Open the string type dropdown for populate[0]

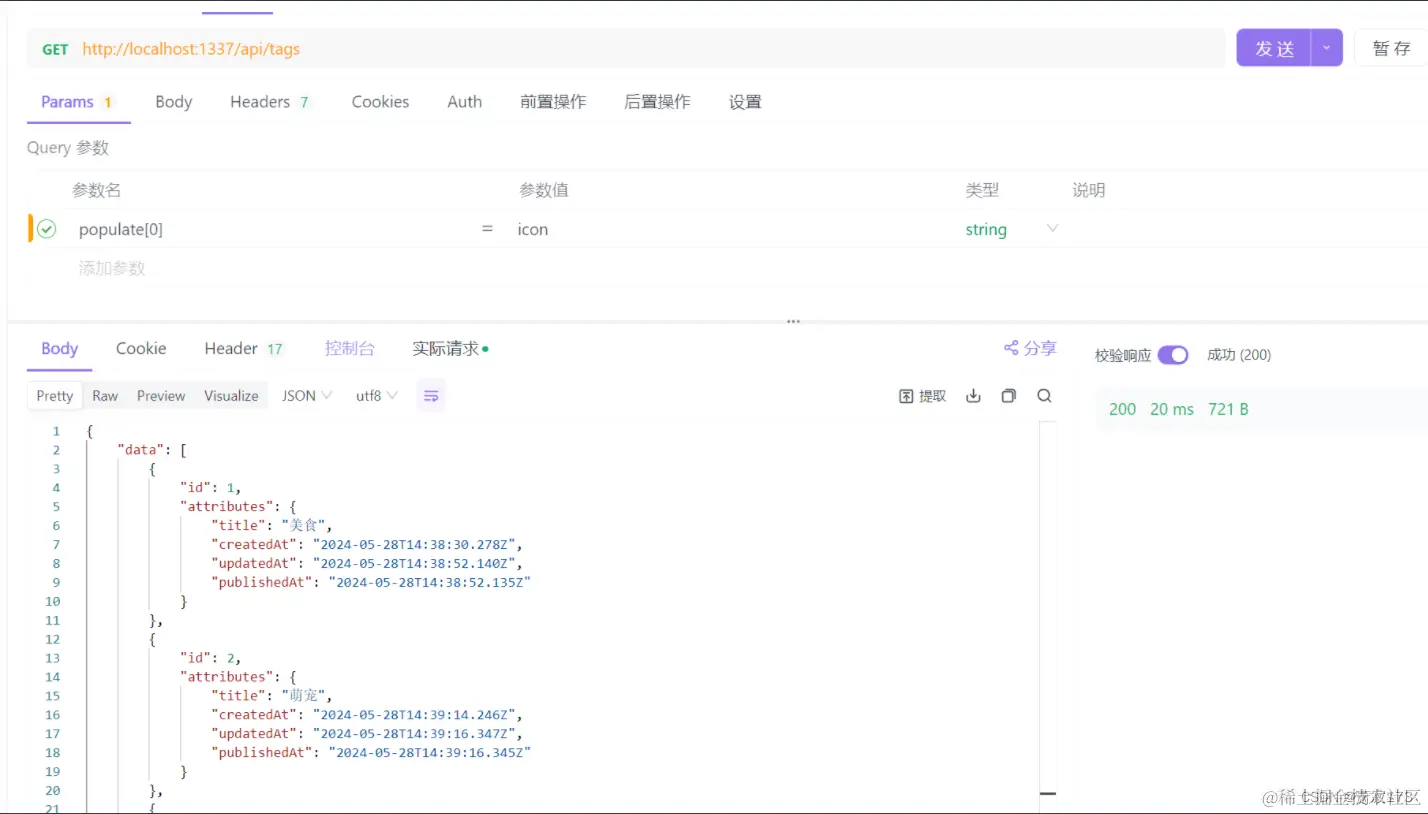[x=1052, y=229]
